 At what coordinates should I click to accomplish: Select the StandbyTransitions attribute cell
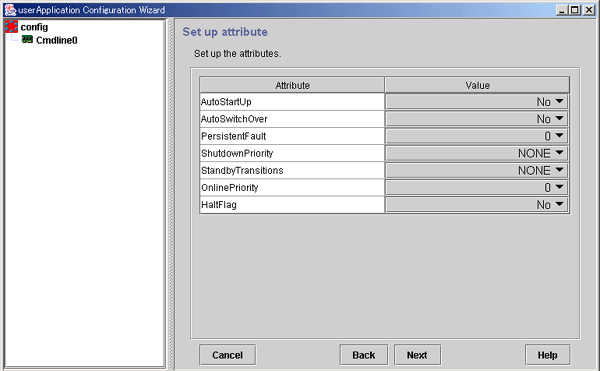292,171
